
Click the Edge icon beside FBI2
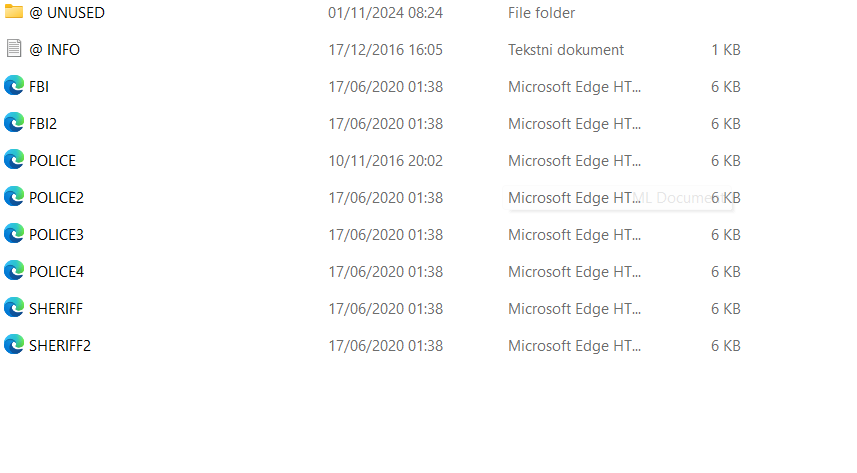[14, 123]
